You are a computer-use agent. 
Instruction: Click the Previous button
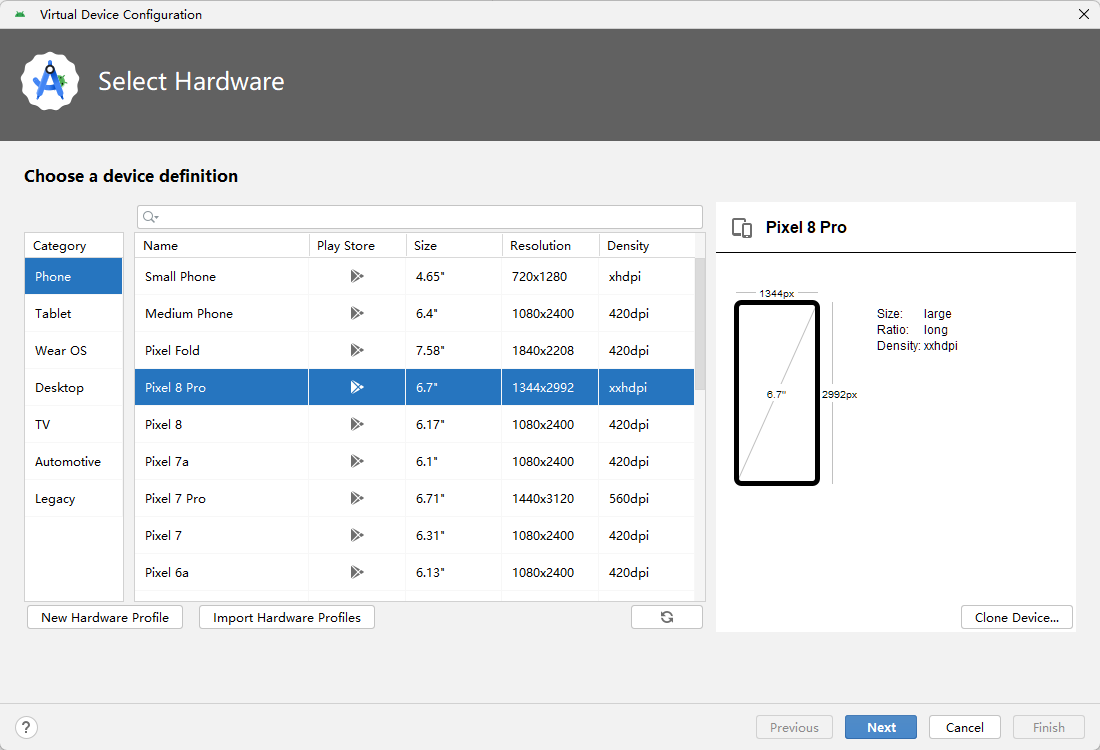coord(794,728)
